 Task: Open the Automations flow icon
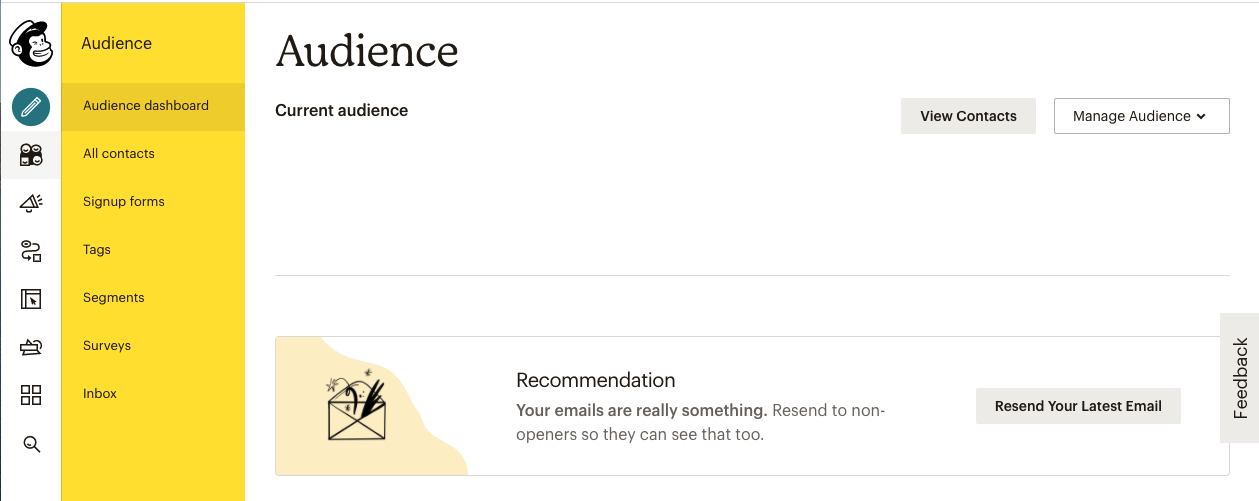31,251
